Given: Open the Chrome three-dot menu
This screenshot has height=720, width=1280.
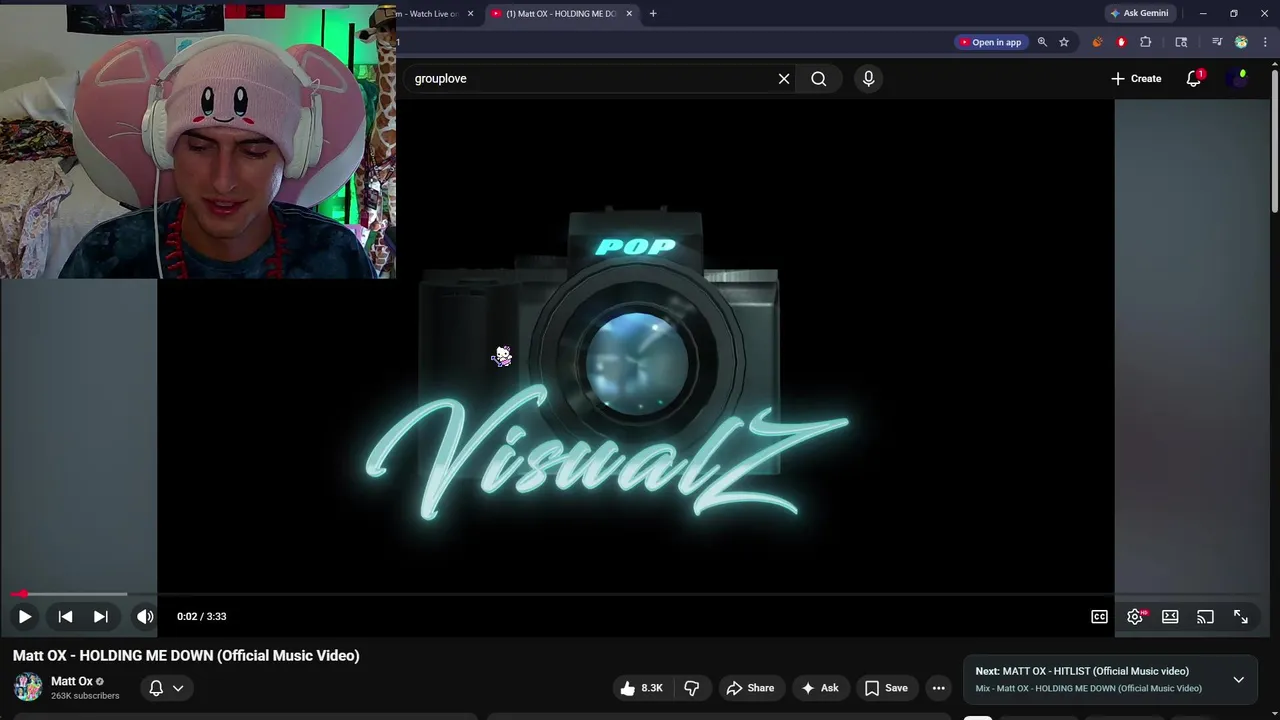Looking at the screenshot, I should 1265,42.
